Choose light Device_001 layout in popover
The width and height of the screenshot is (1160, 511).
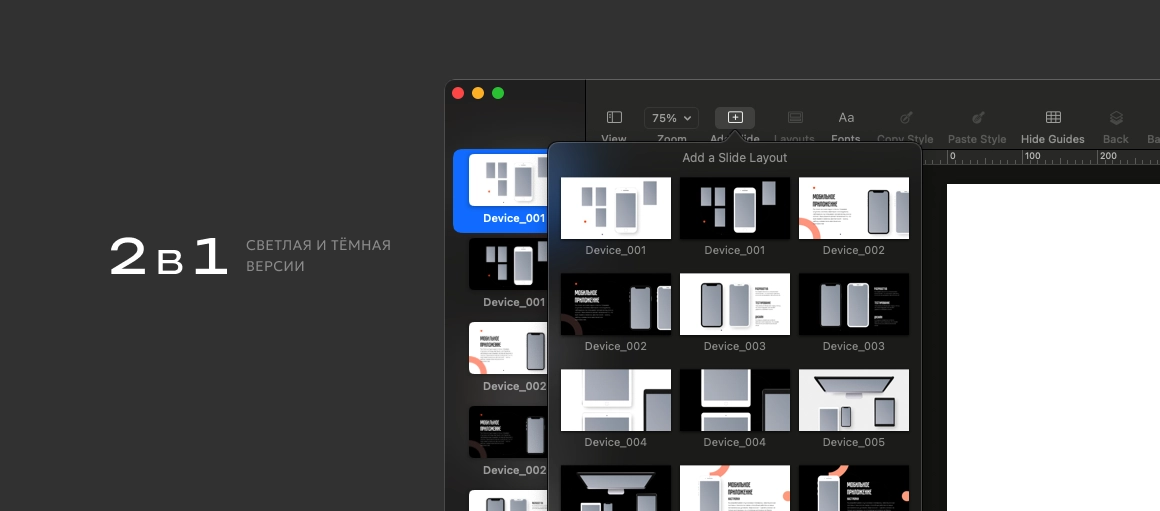(x=616, y=208)
